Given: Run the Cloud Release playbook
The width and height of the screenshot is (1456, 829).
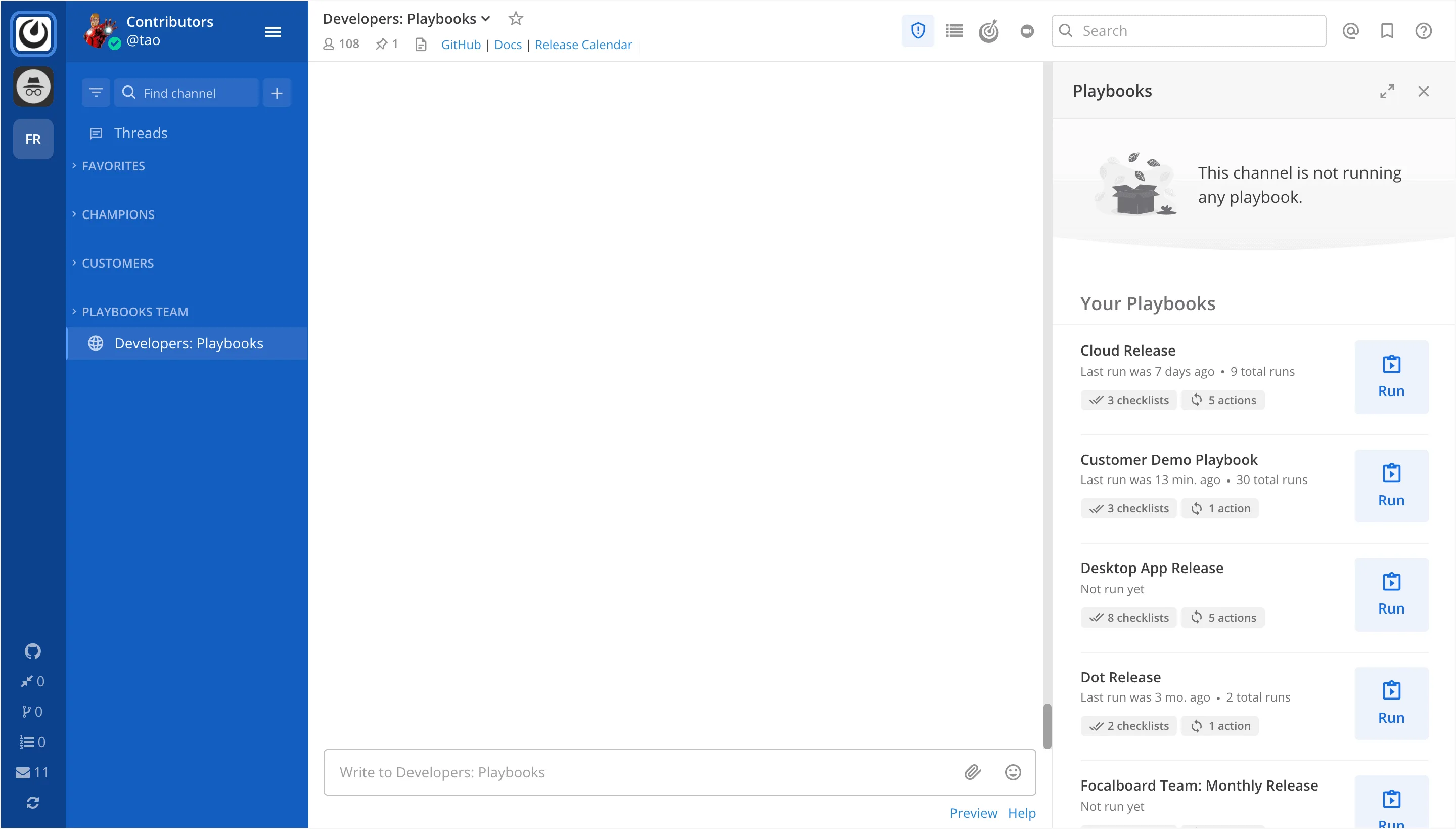Looking at the screenshot, I should (x=1391, y=377).
